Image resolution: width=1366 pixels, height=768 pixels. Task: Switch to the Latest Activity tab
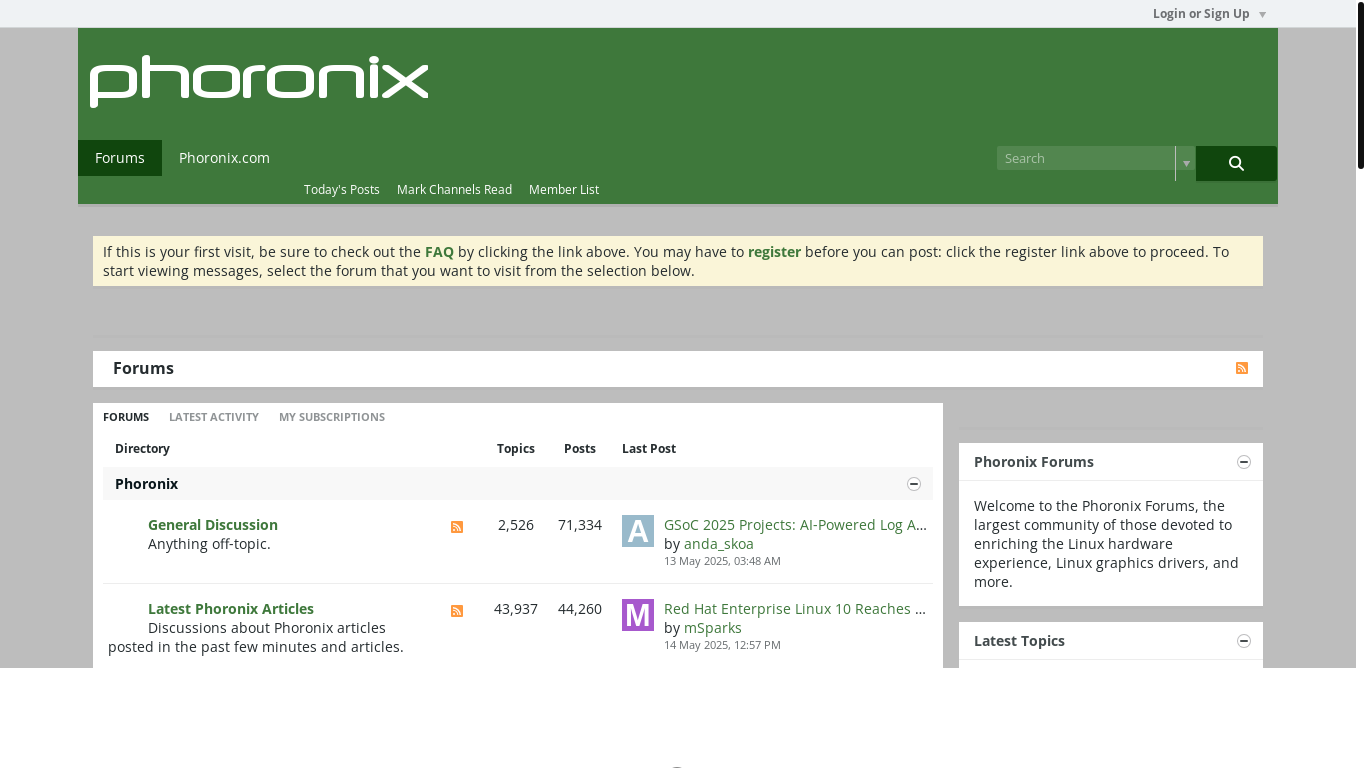[214, 417]
